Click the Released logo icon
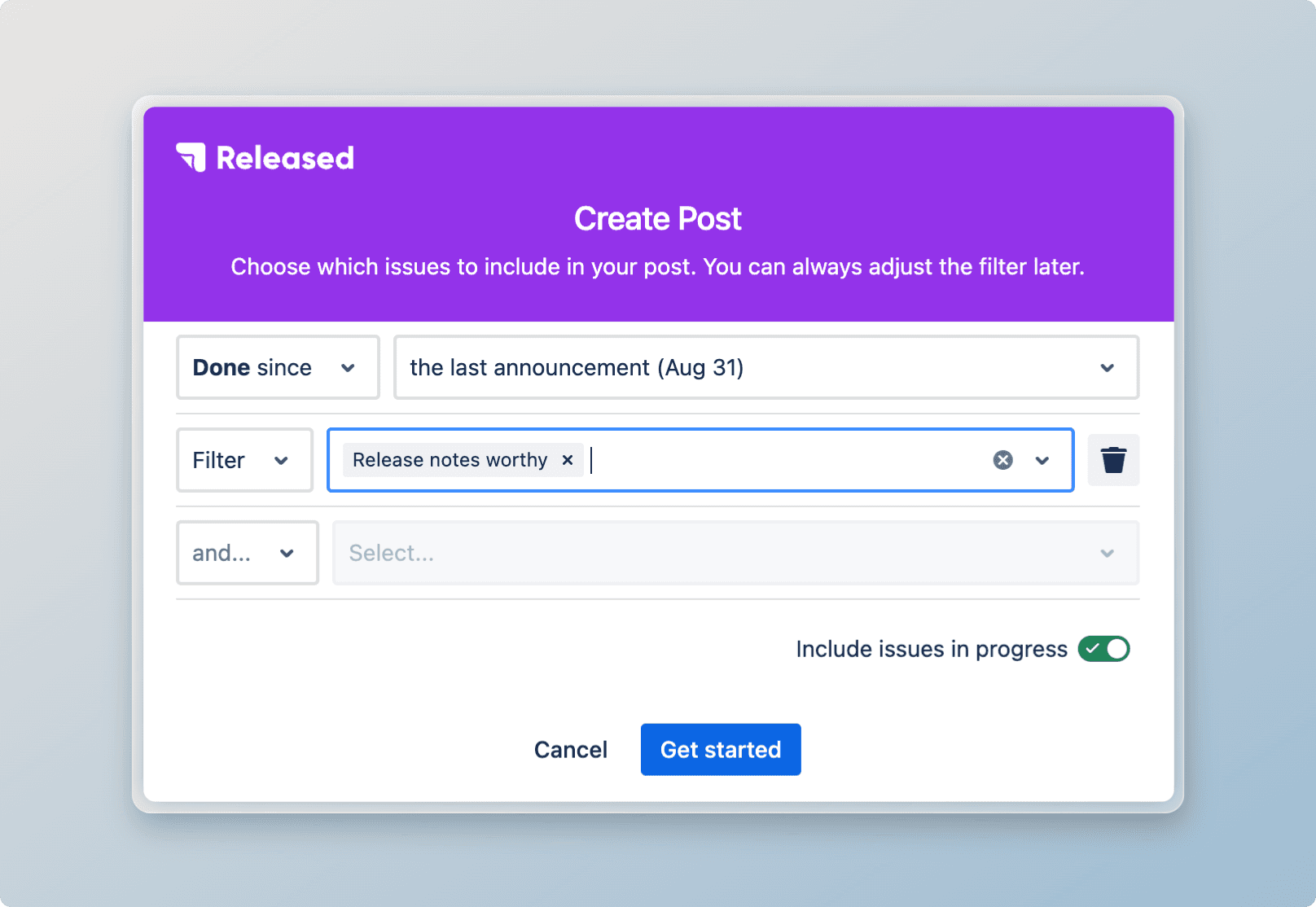Viewport: 1316px width, 907px height. [191, 157]
